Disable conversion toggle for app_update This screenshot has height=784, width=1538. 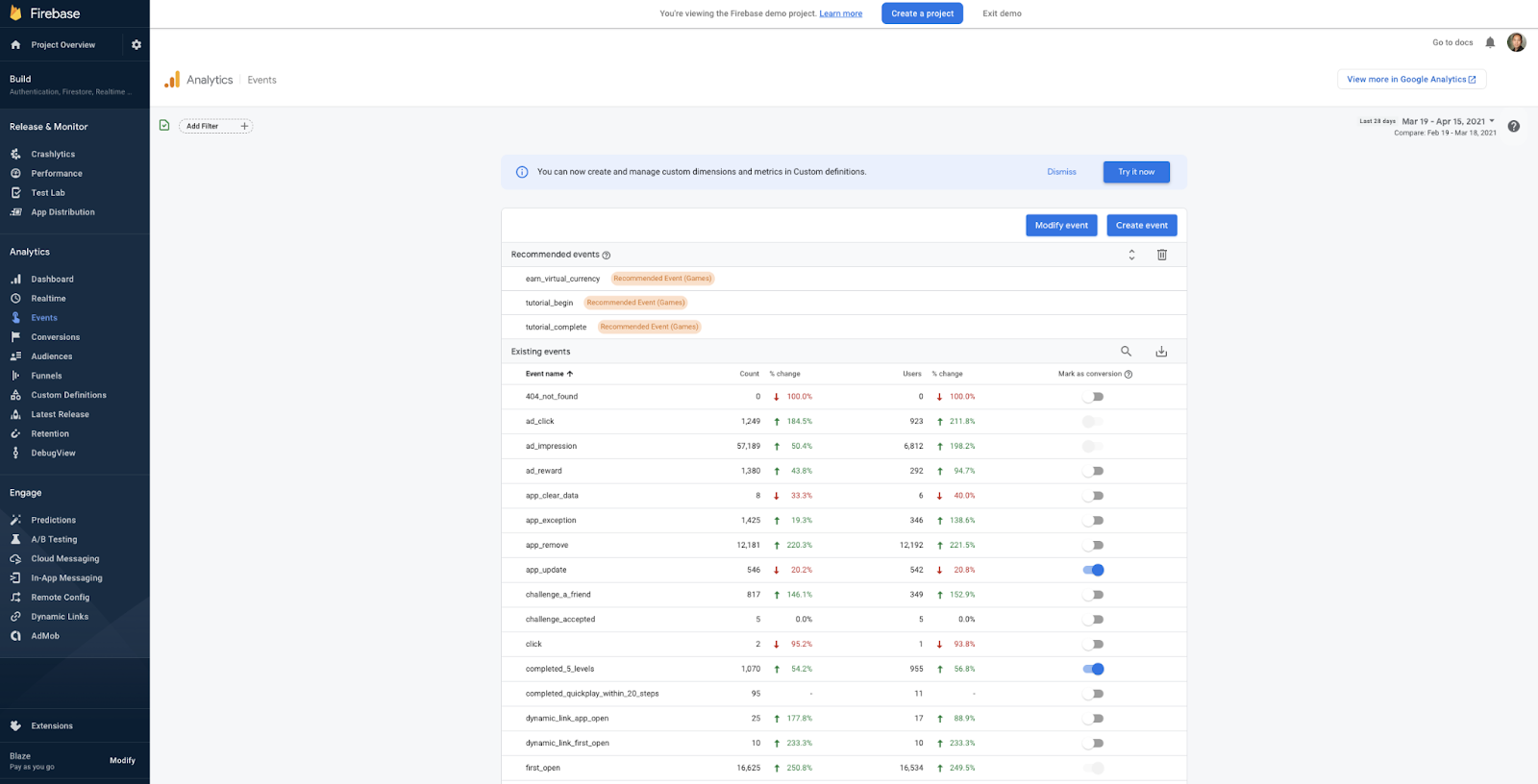pos(1093,570)
